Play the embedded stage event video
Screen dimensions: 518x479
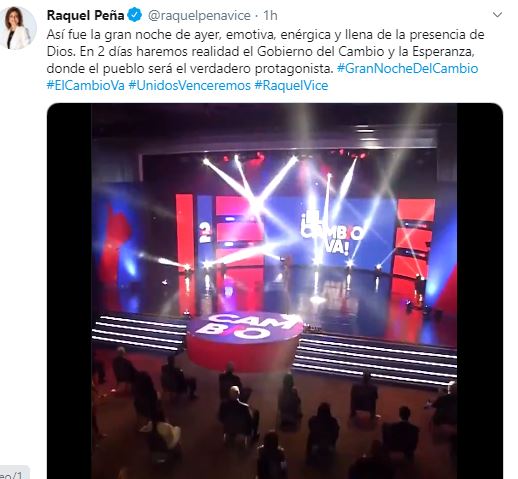275,291
